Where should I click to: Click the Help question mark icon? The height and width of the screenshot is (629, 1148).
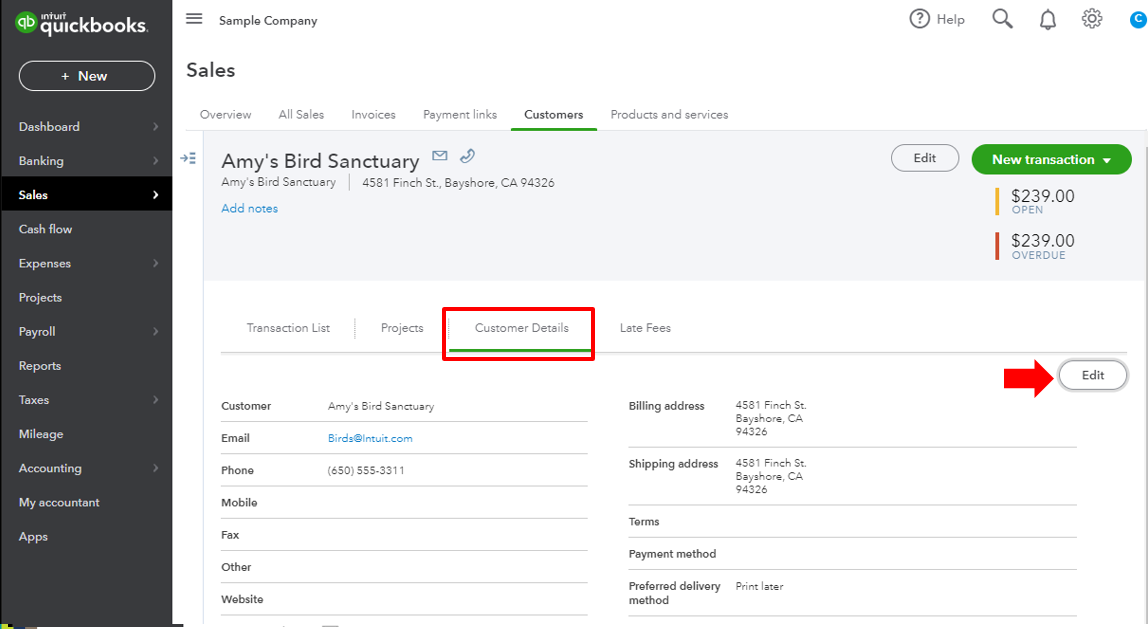click(x=920, y=19)
